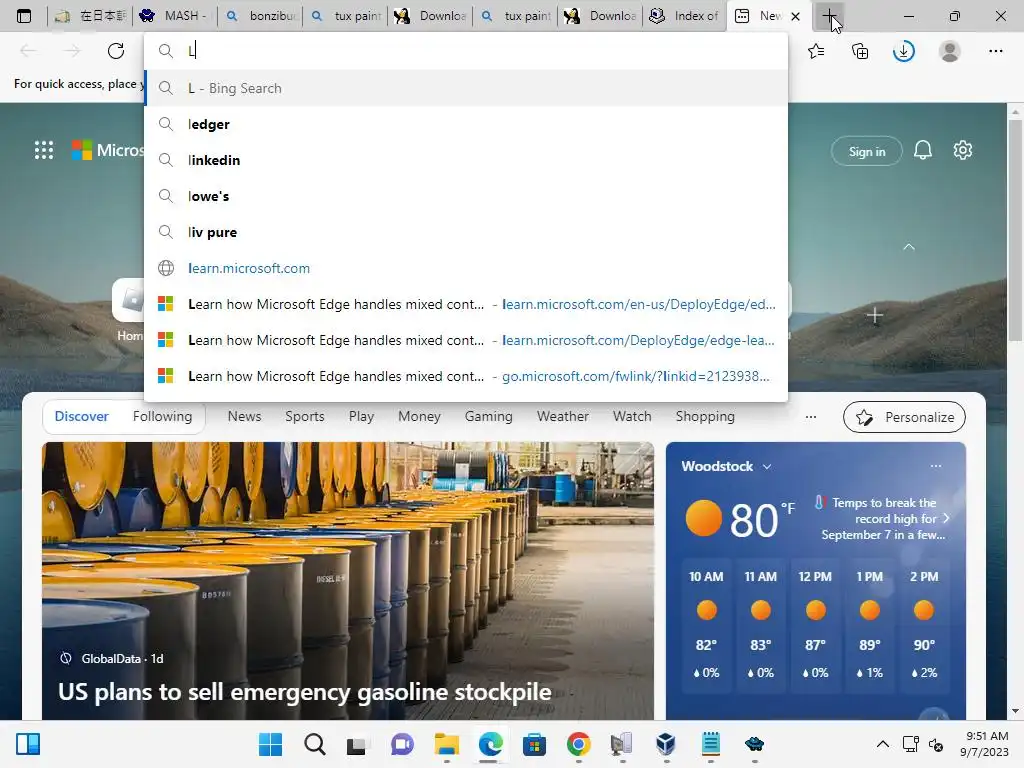Open the clock and date in tray

(986, 744)
